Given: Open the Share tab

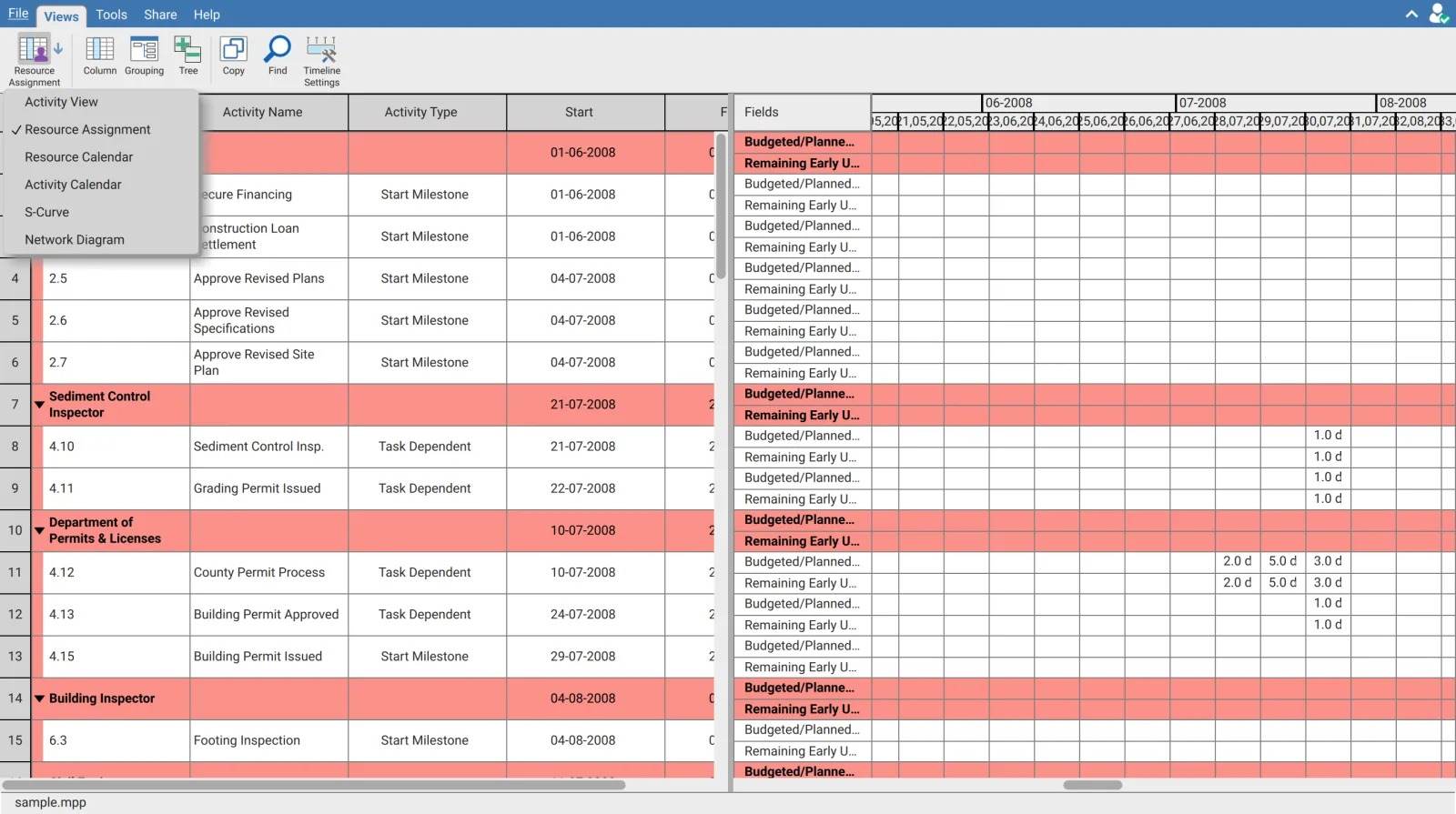Looking at the screenshot, I should [x=160, y=15].
